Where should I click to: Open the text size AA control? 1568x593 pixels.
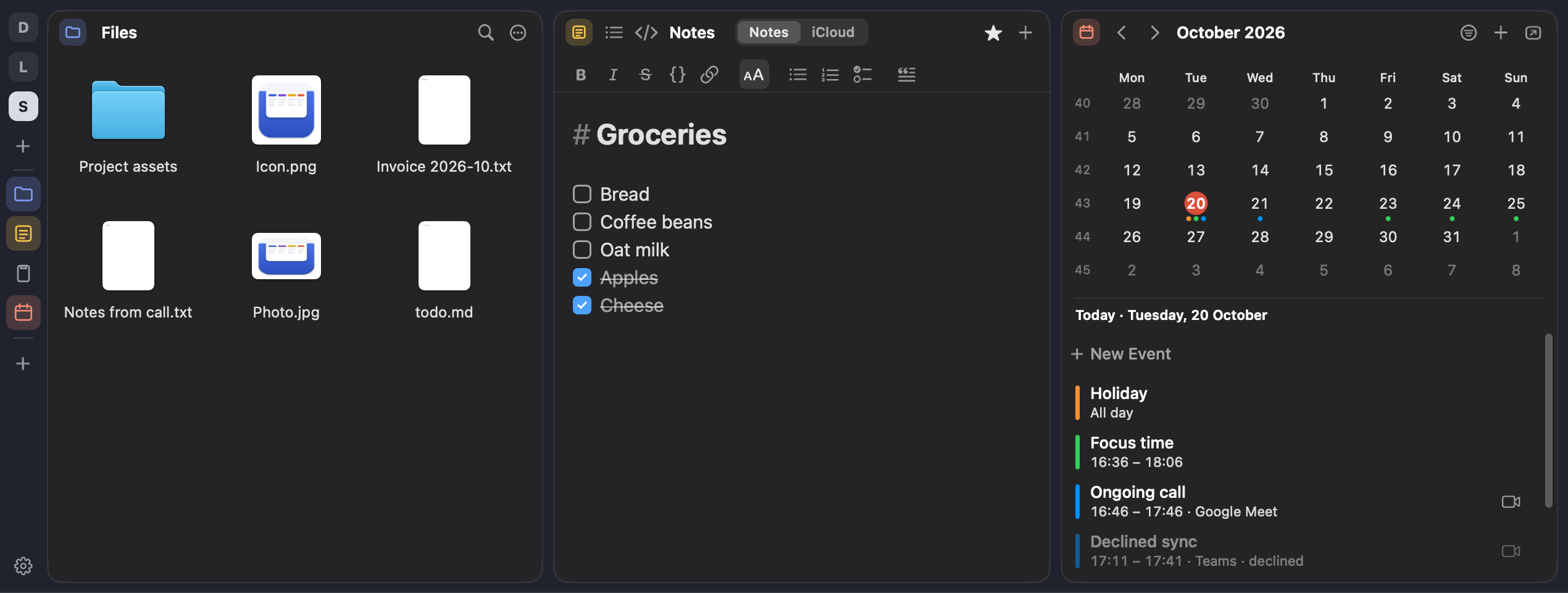754,75
